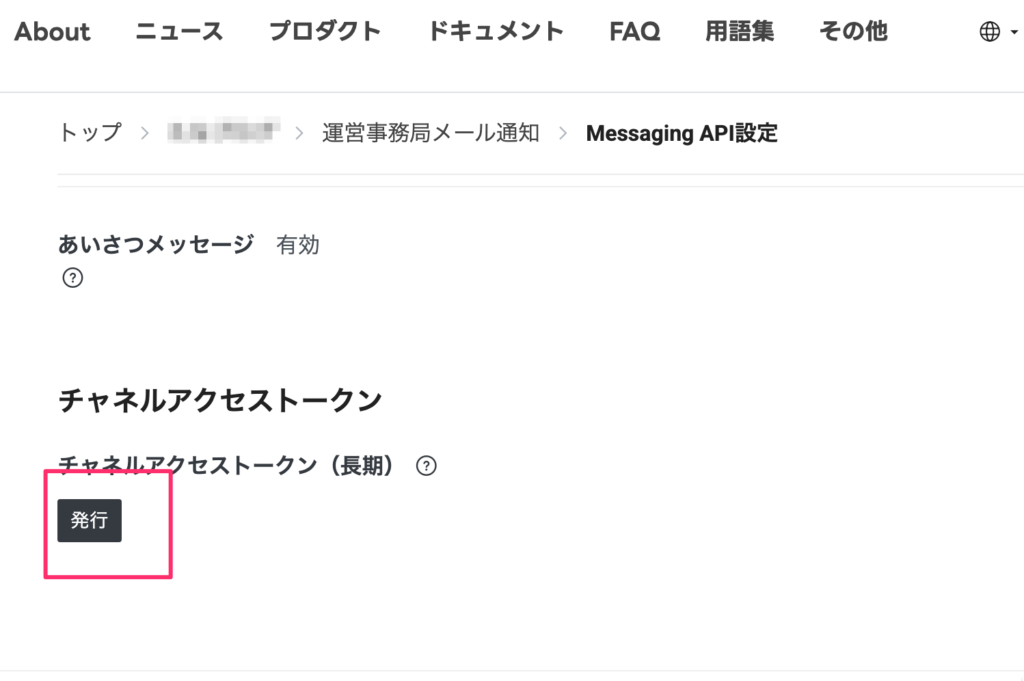Click help icon beside チャネルアクセストークン(長期)
The width and height of the screenshot is (1024, 681).
427,465
